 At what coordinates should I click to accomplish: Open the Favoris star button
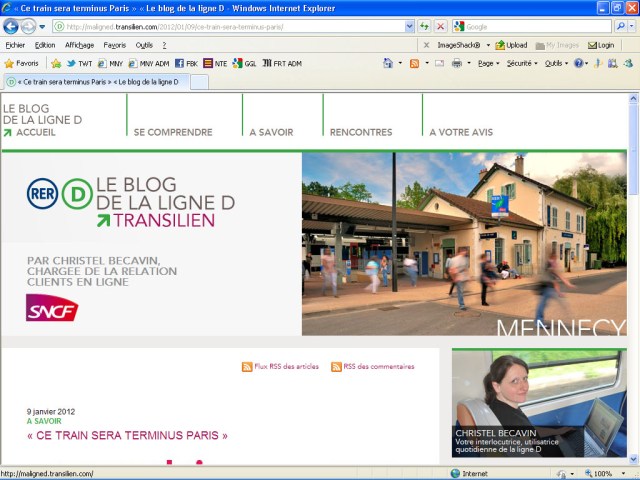click(22, 63)
